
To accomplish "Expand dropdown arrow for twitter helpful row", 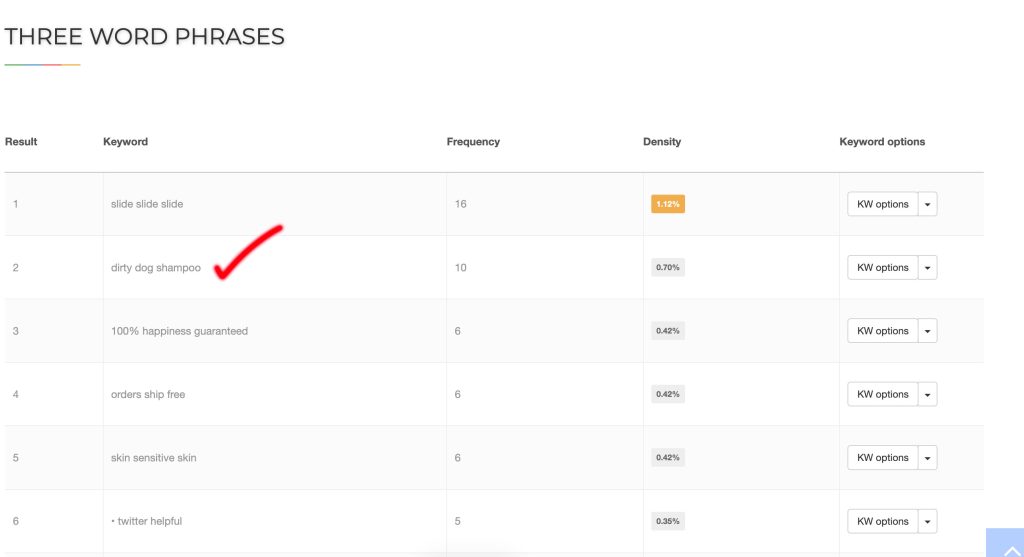I will tap(928, 521).
